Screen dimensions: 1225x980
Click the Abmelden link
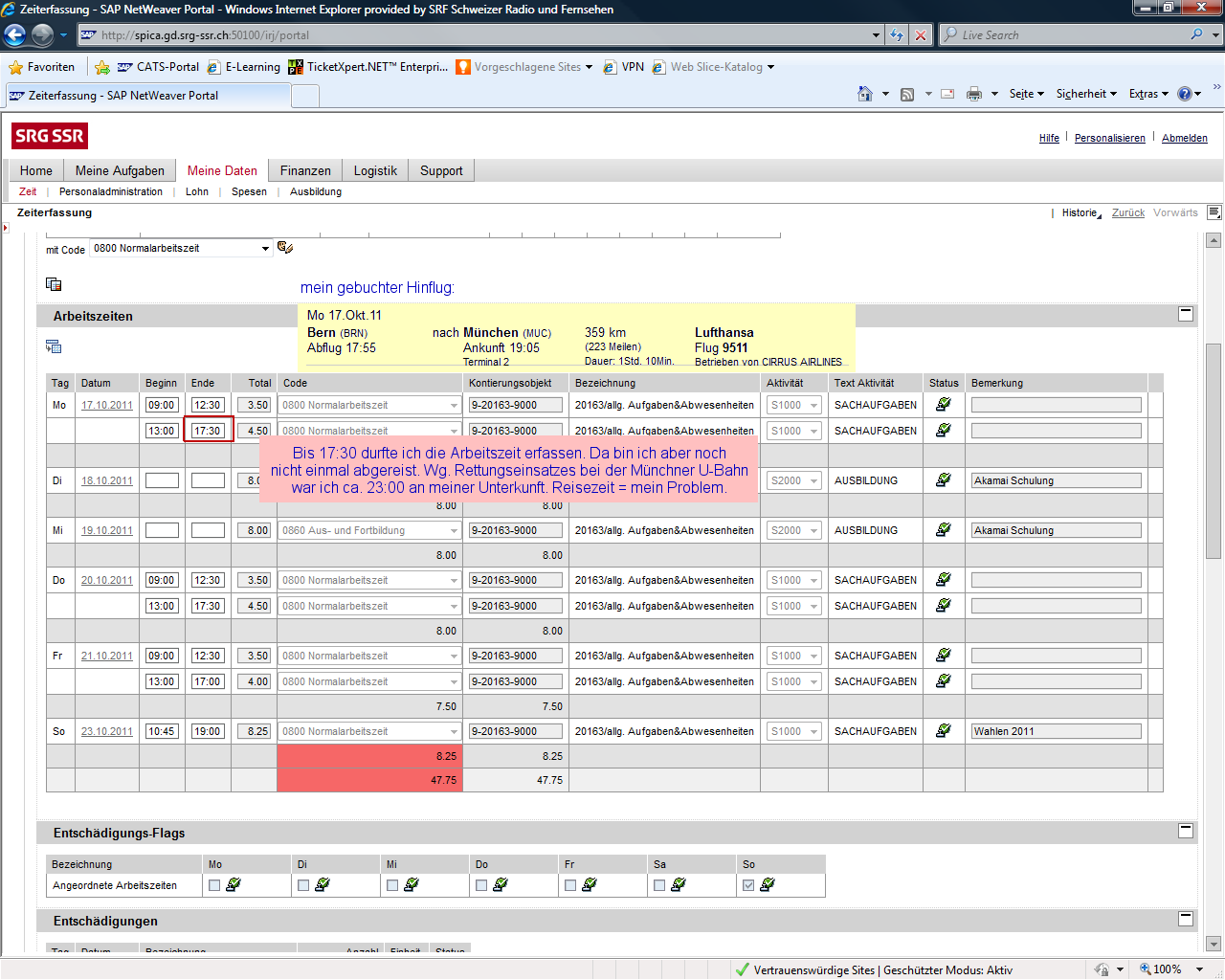(x=1184, y=138)
